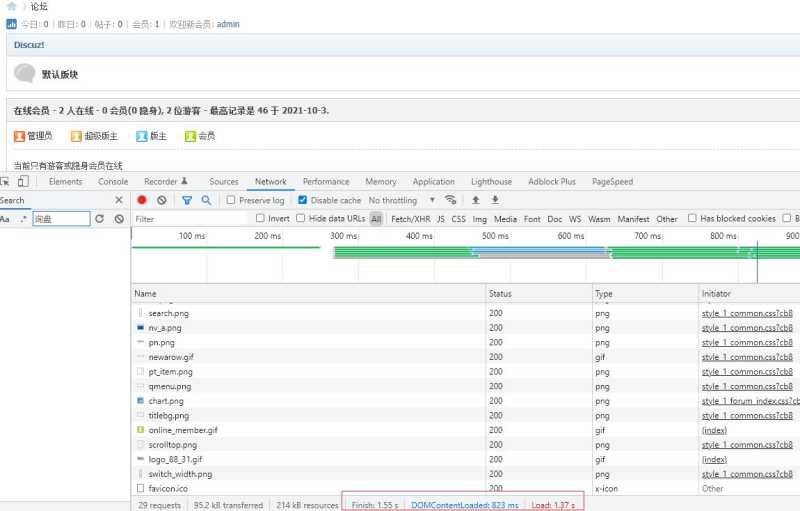Export HAR file using download arrow

[495, 200]
